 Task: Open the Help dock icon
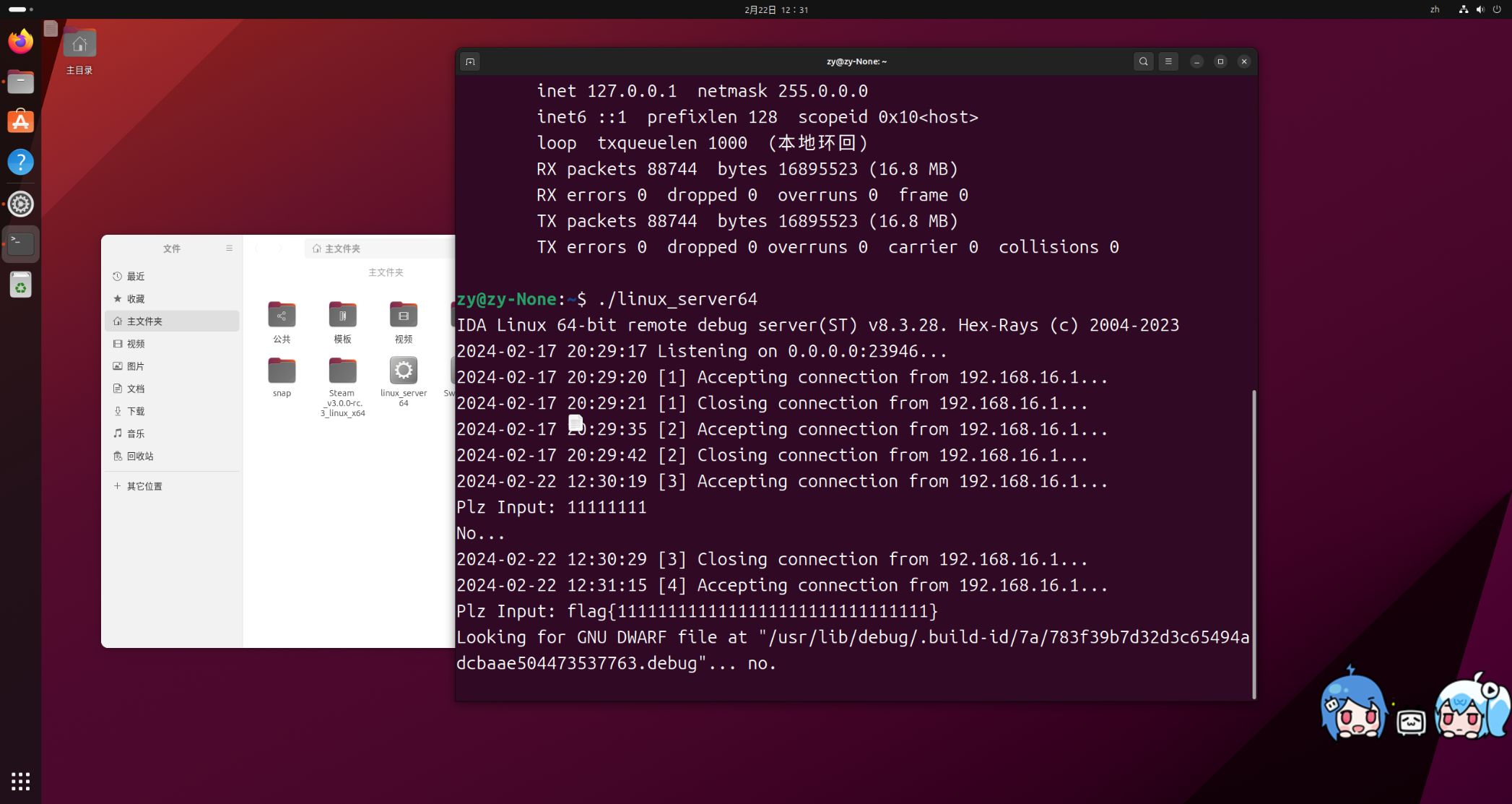(20, 163)
